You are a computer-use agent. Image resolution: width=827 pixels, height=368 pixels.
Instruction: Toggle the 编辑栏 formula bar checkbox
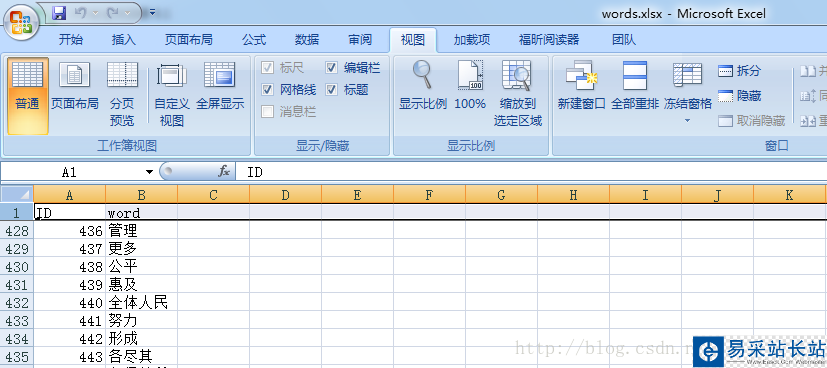tap(331, 67)
